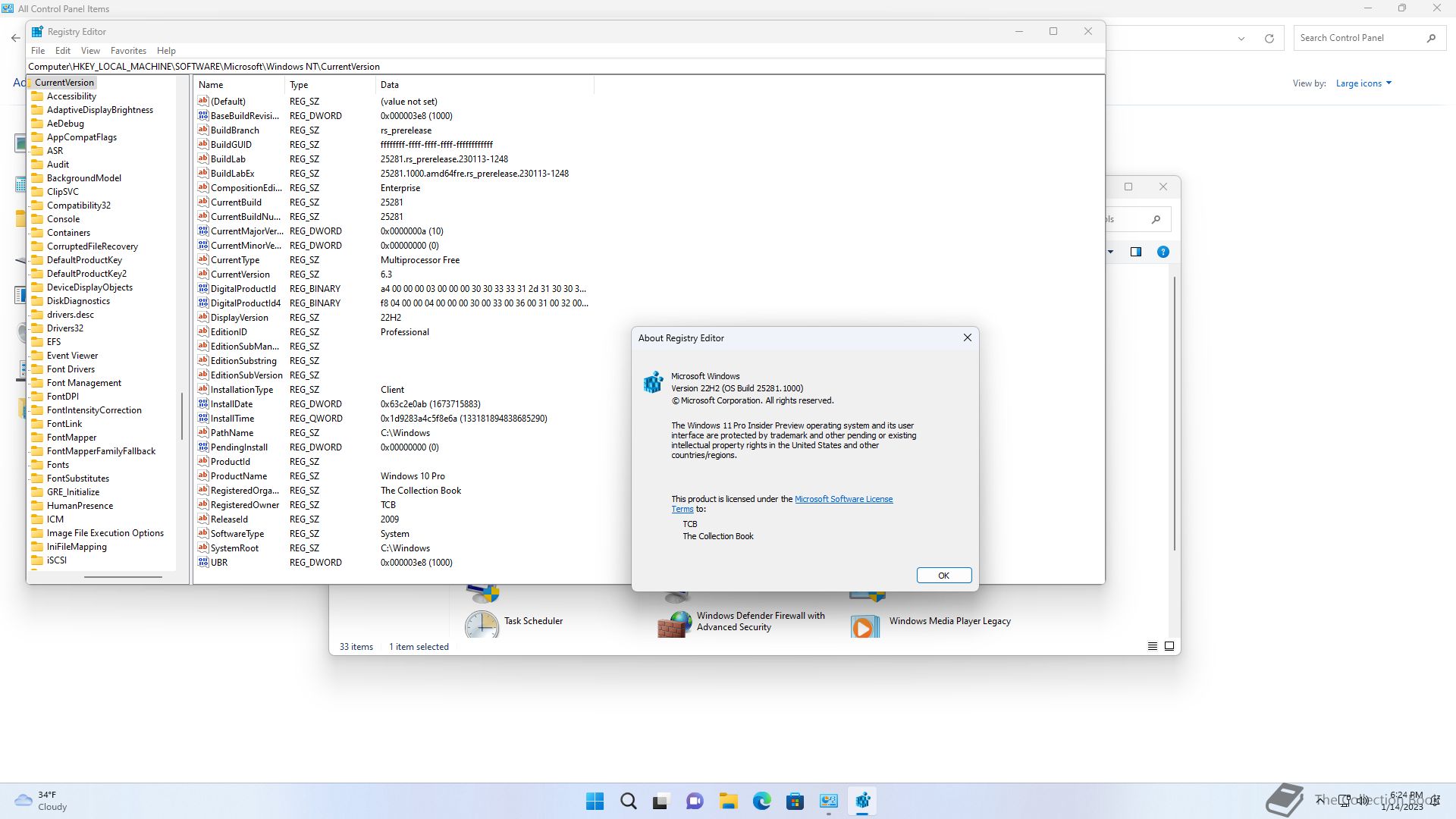The image size is (1456, 819).
Task: Click the ProductName string value icon
Action: coord(203,476)
